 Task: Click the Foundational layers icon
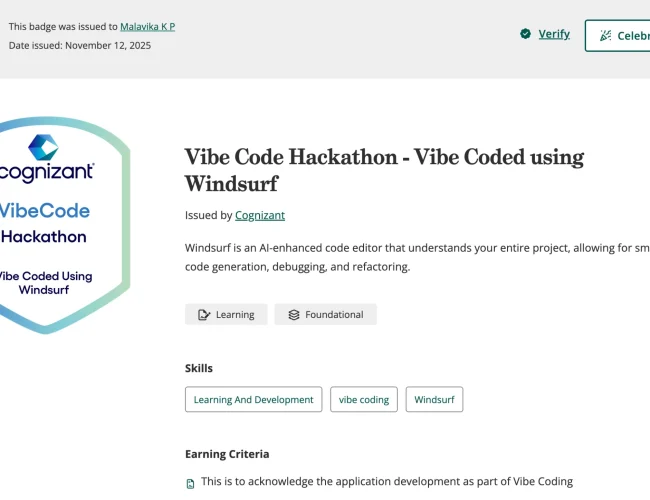tap(294, 315)
